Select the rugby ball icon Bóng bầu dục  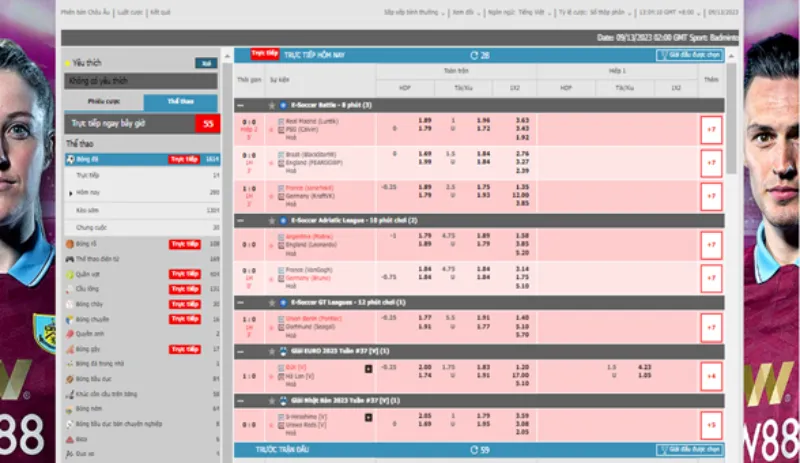(x=70, y=379)
